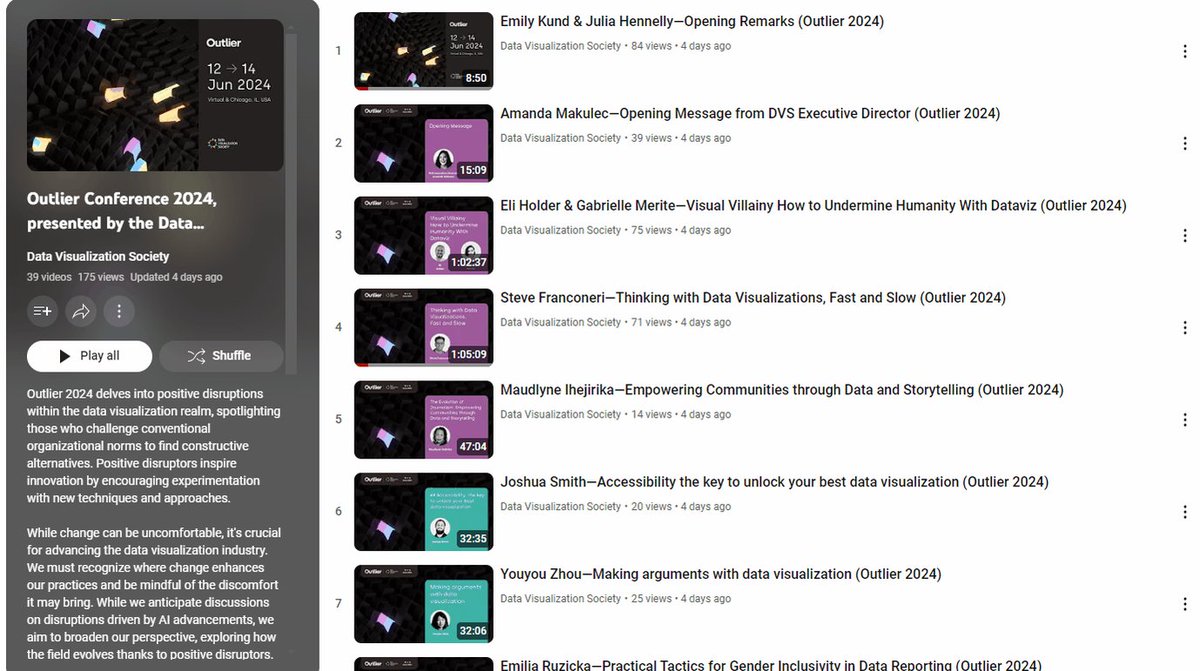Click channel name under Youyou Zhou video
Screen dimensions: 1200x671
(x=561, y=598)
